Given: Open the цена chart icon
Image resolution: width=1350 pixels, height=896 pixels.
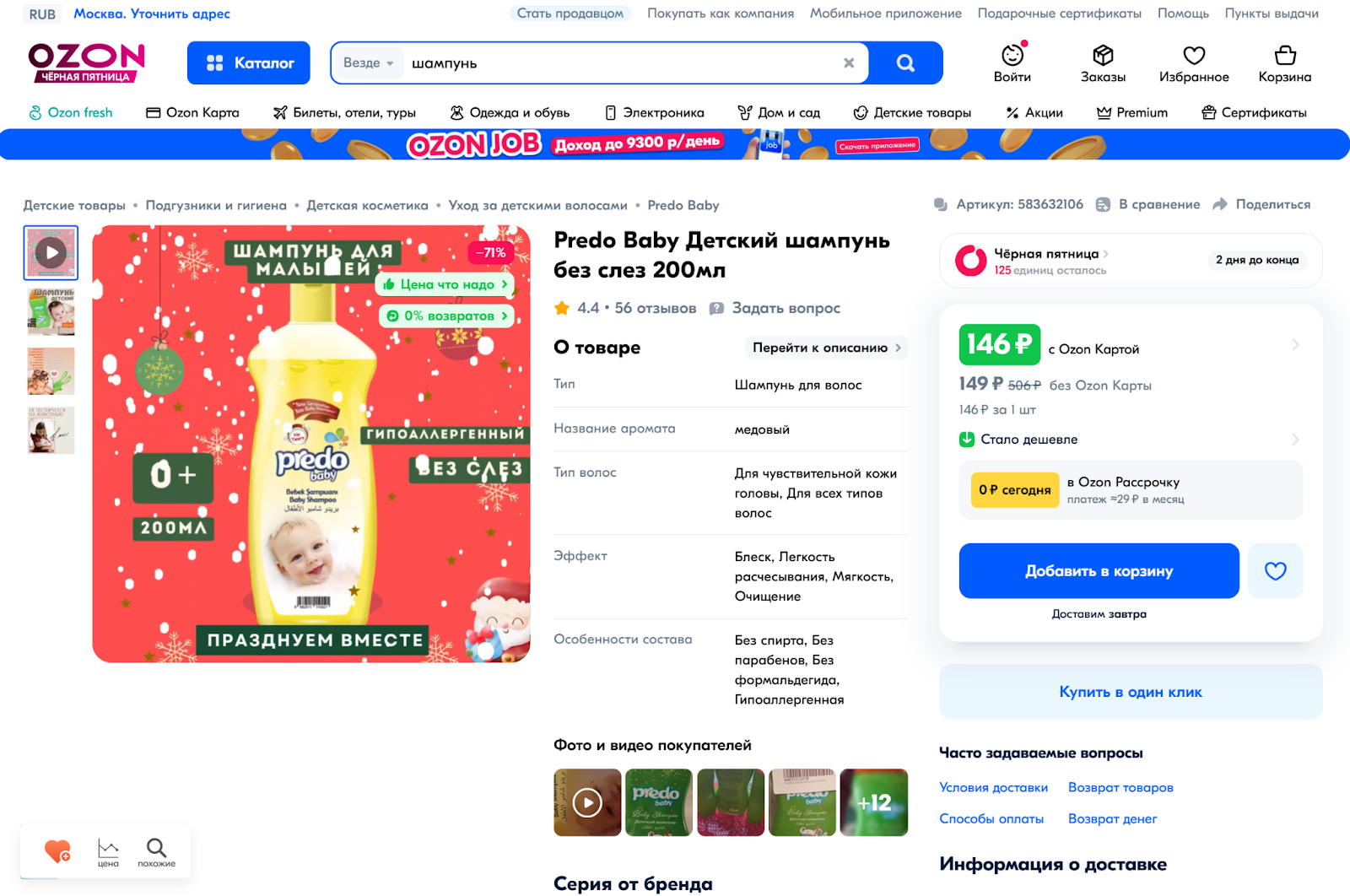Looking at the screenshot, I should coord(108,847).
